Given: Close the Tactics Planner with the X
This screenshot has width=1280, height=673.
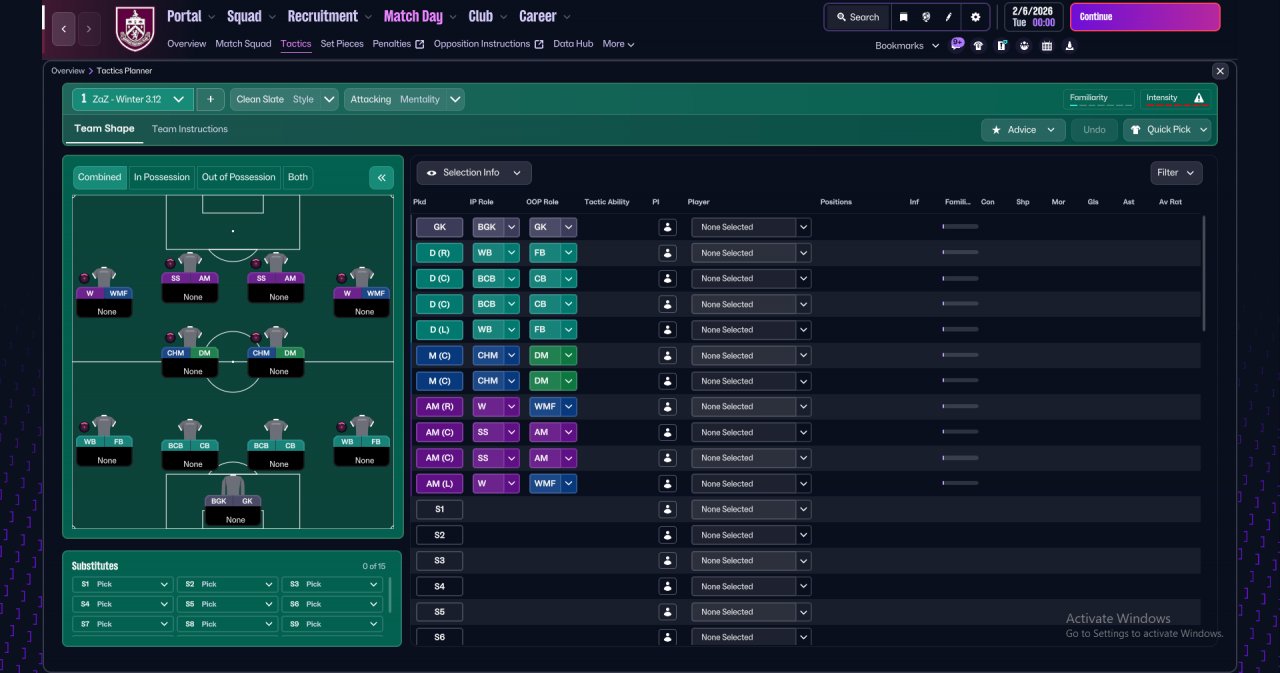Looking at the screenshot, I should pyautogui.click(x=1220, y=71).
